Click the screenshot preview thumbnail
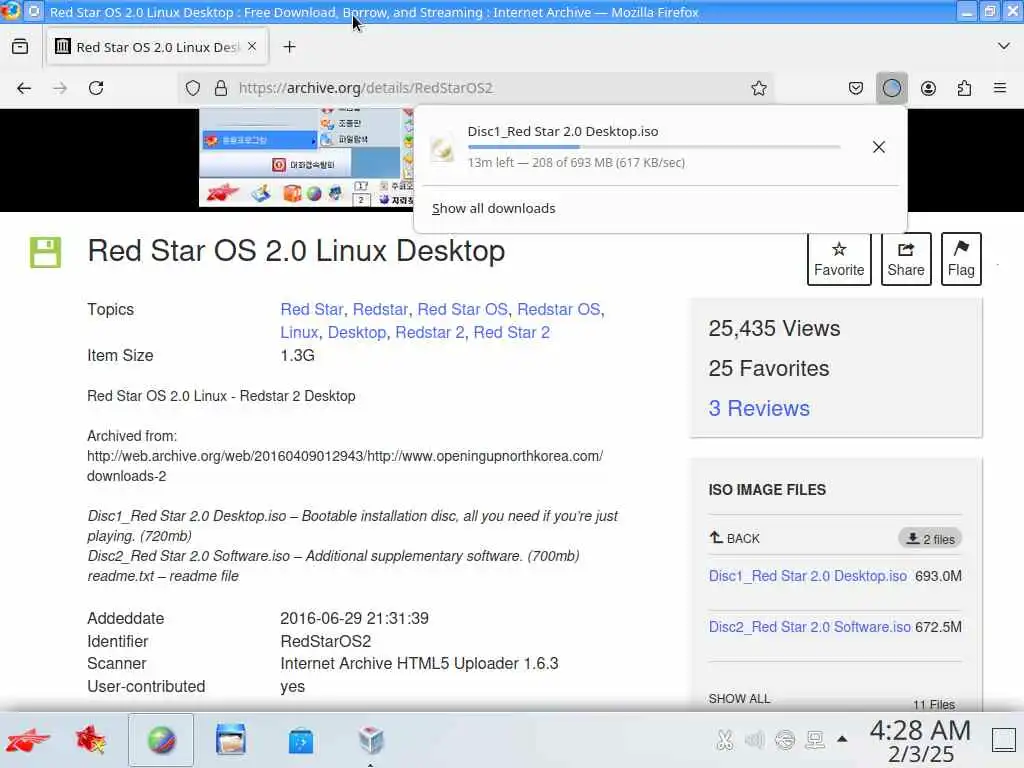Screen dimensions: 1024x768 [x=307, y=158]
